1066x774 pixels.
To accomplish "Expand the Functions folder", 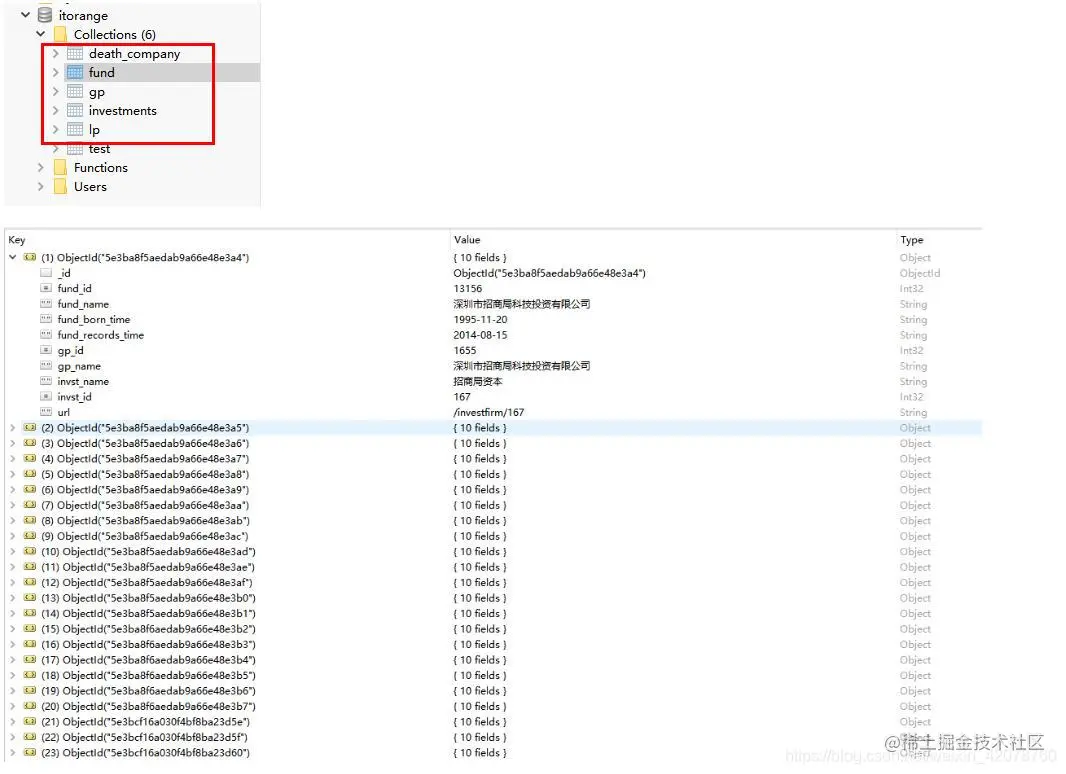I will coord(41,167).
